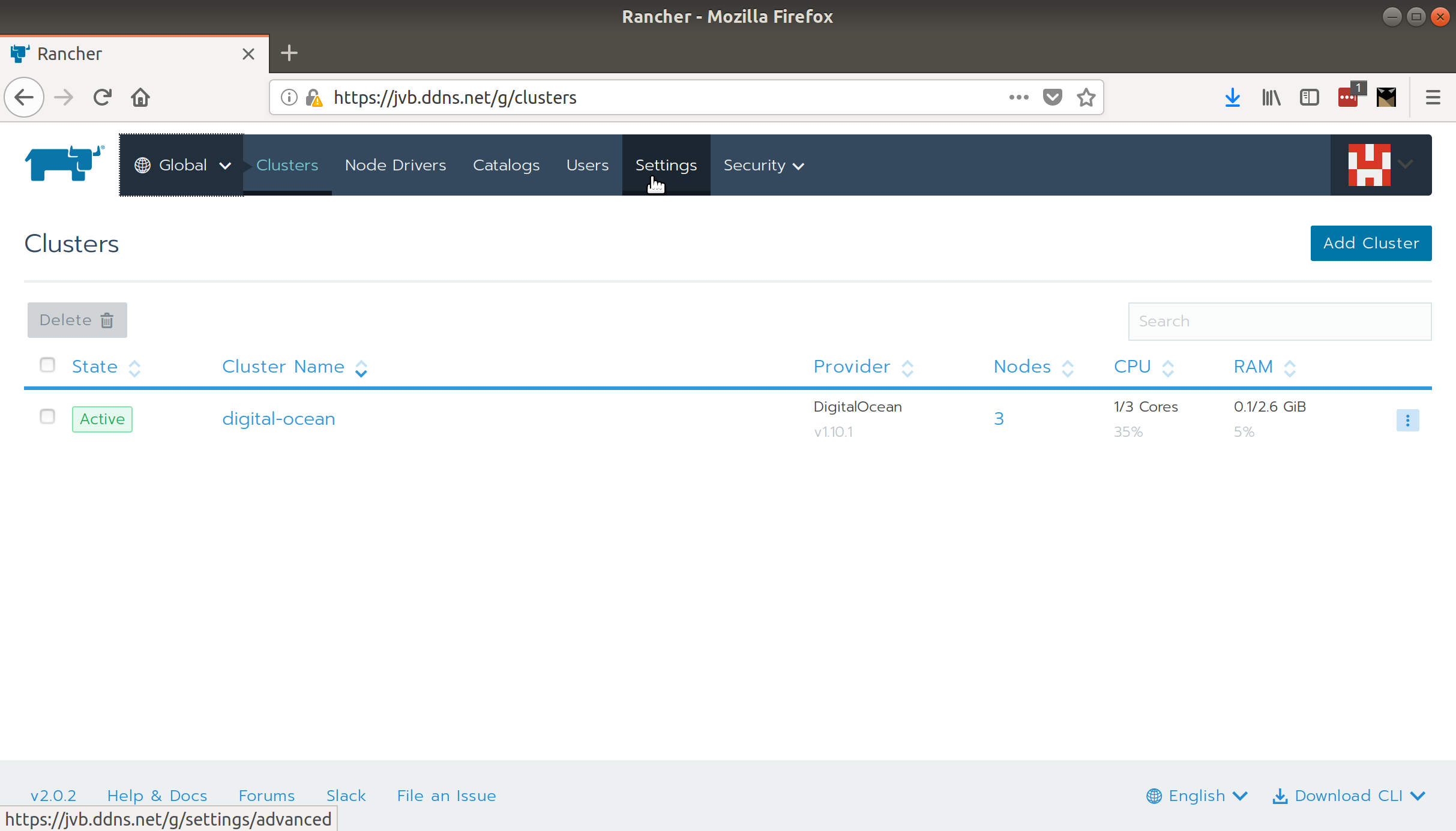Enable the digital-ocean cluster row selection
This screenshot has width=1456, height=831.
point(47,417)
